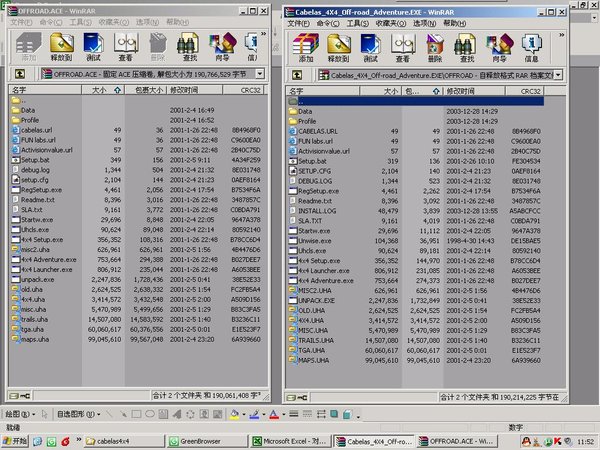Click Info icon in Cabelas EXE window
Image resolution: width=600 pixels, height=450 pixels.
tap(529, 47)
